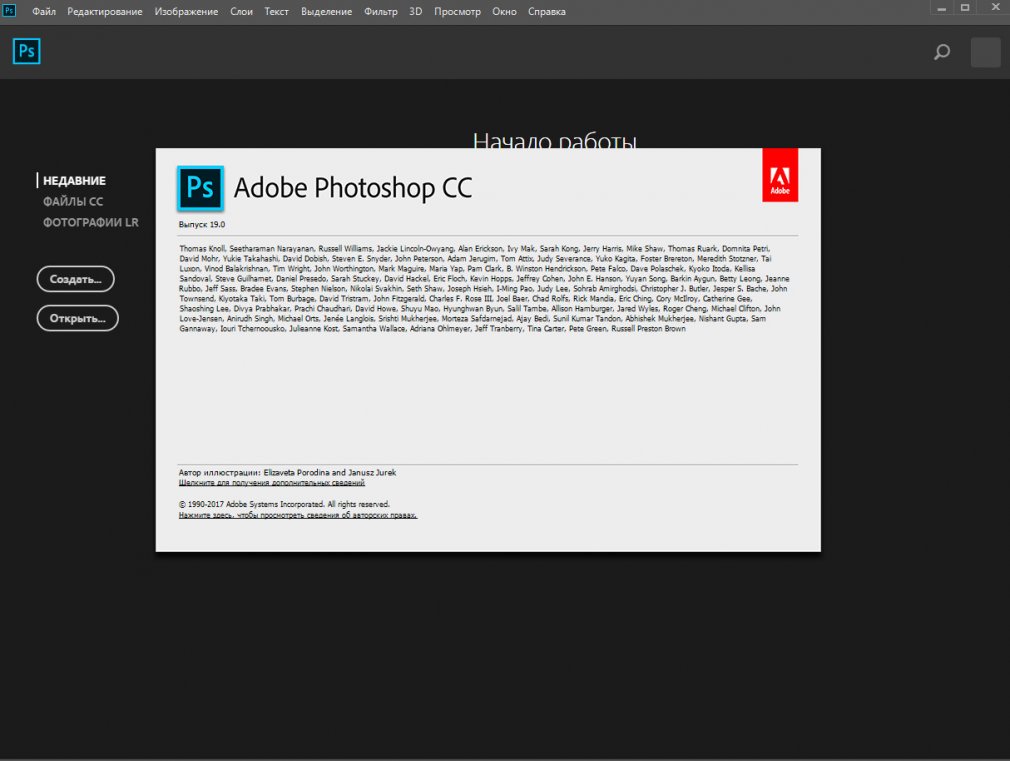1010x761 pixels.
Task: Click the Adobe Photoshop CC title text
Action: click(353, 188)
